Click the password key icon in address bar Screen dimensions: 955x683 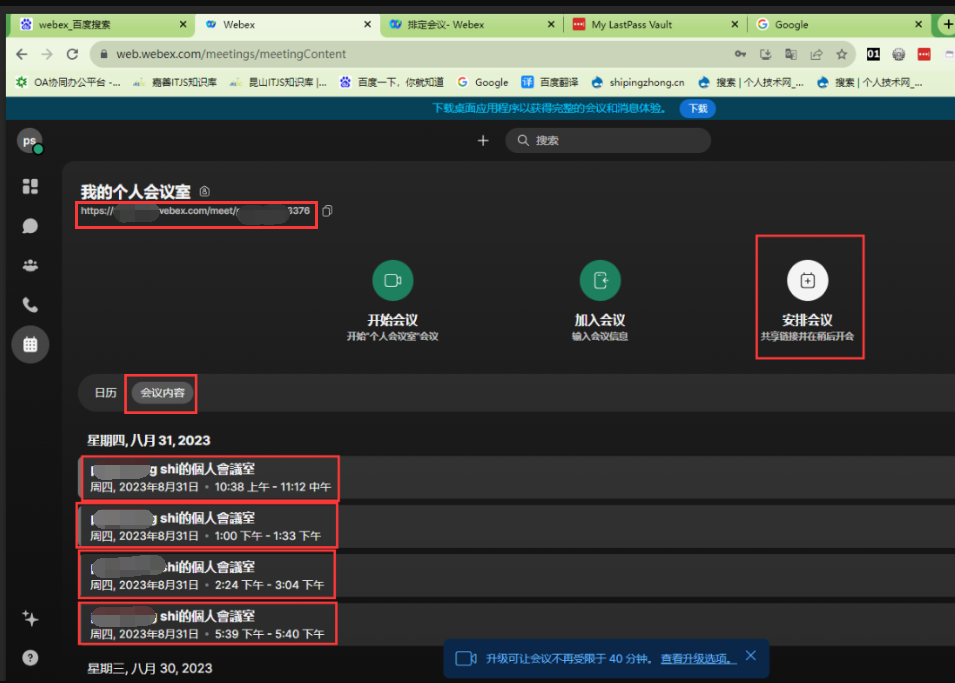(740, 54)
